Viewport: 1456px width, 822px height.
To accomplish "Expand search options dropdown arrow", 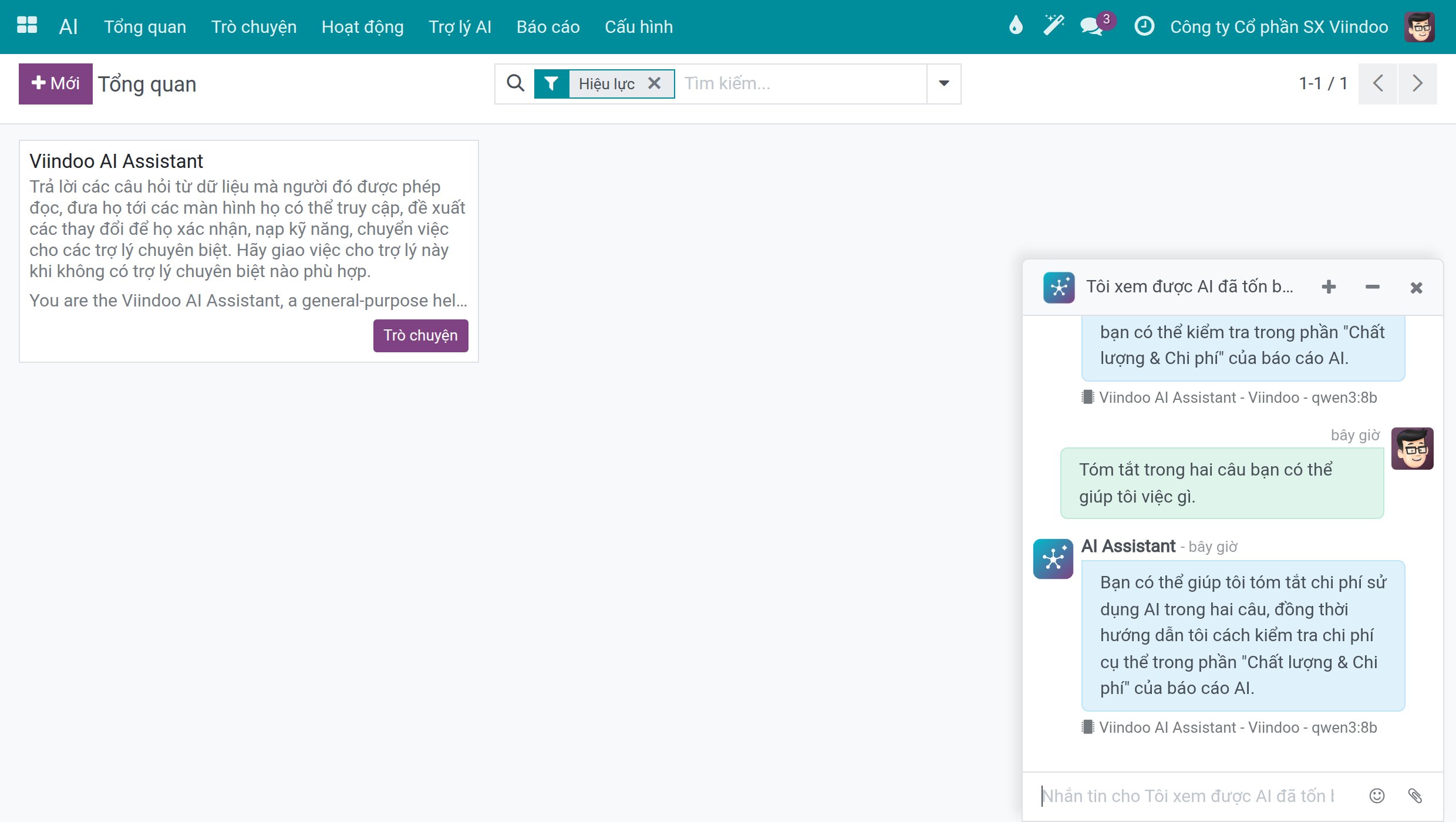I will pos(943,83).
